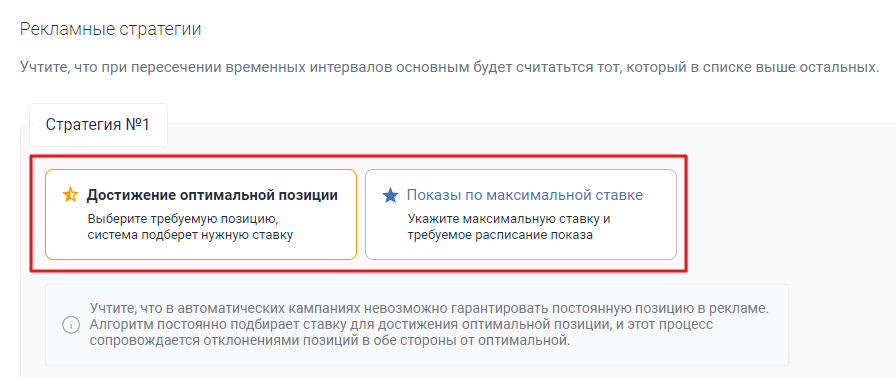The width and height of the screenshot is (896, 377).
Task: Select the Показы по максимальной ставке card
Action: coord(521,215)
